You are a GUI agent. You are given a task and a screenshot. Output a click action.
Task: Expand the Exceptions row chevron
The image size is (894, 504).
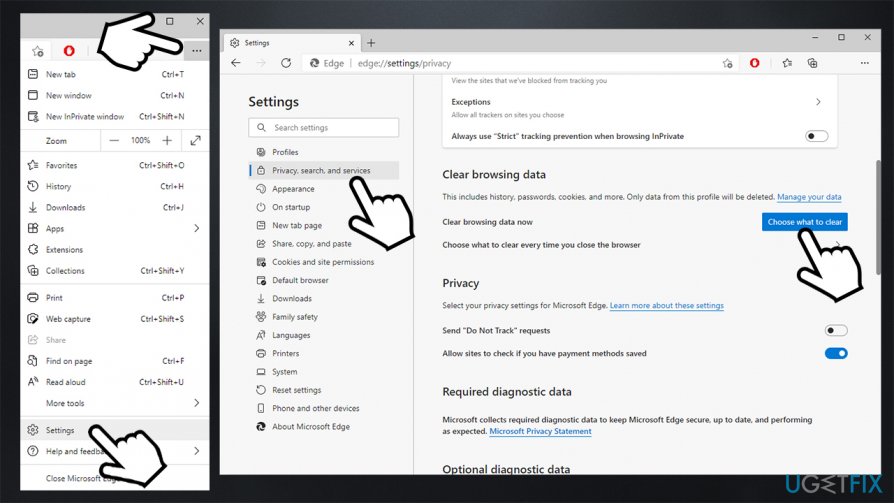point(818,102)
